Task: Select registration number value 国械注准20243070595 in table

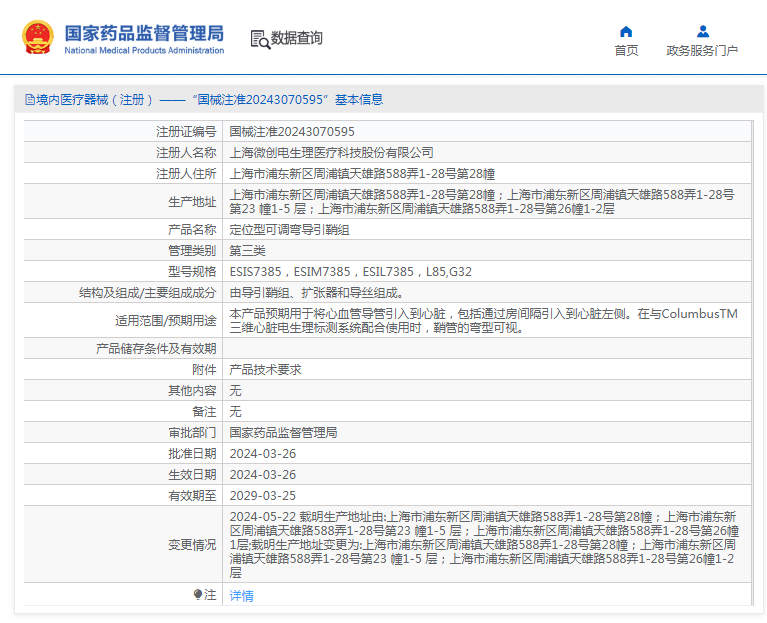Action: 292,132
